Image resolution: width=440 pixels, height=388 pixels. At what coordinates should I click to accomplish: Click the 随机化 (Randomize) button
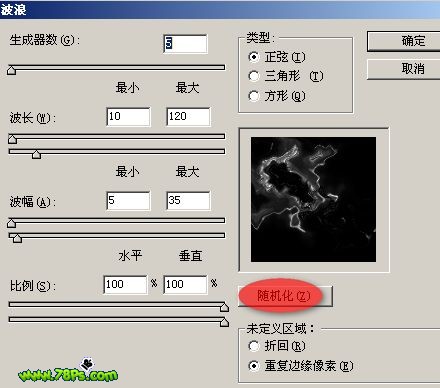pyautogui.click(x=285, y=296)
